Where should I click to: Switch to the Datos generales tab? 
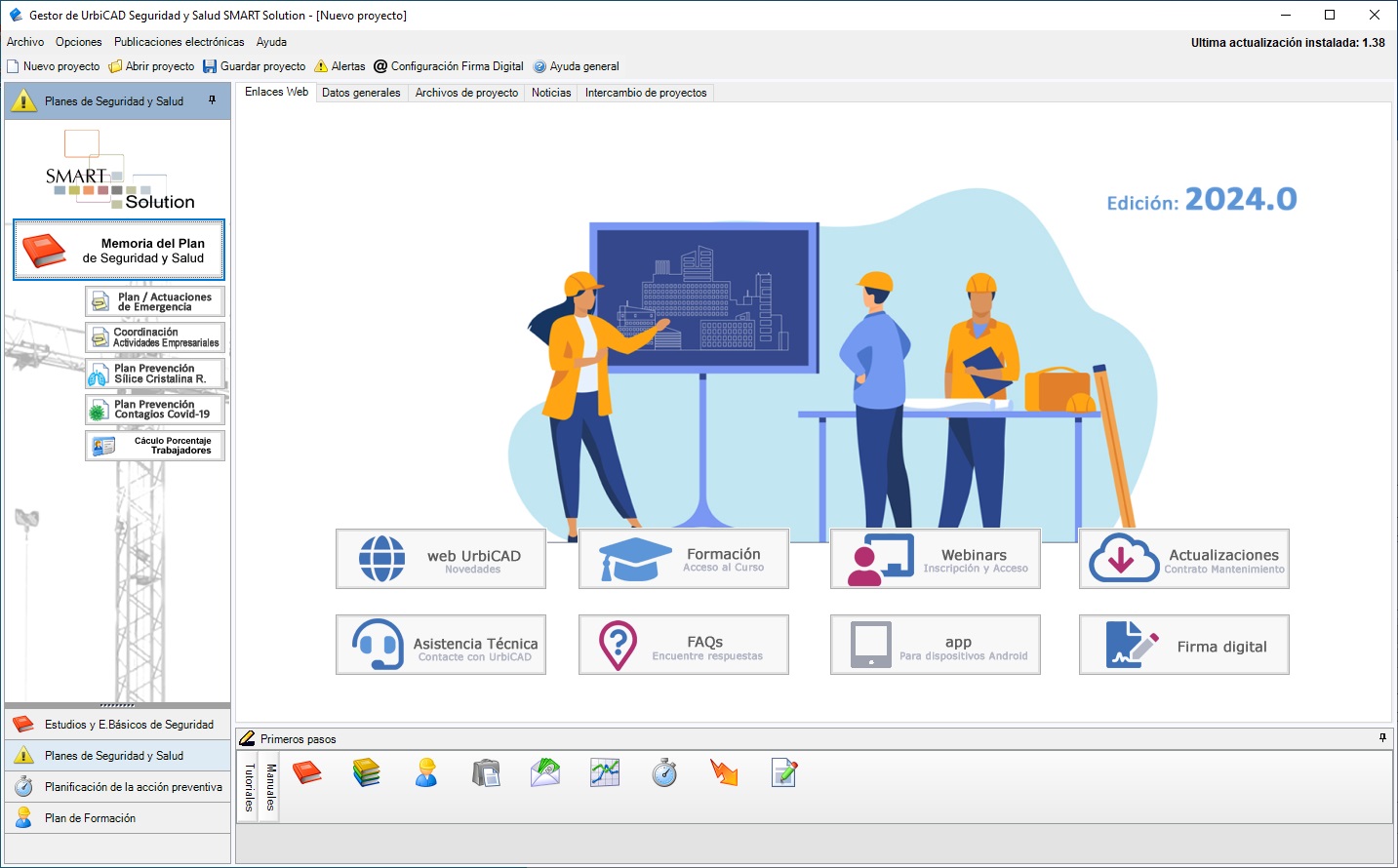tap(361, 93)
